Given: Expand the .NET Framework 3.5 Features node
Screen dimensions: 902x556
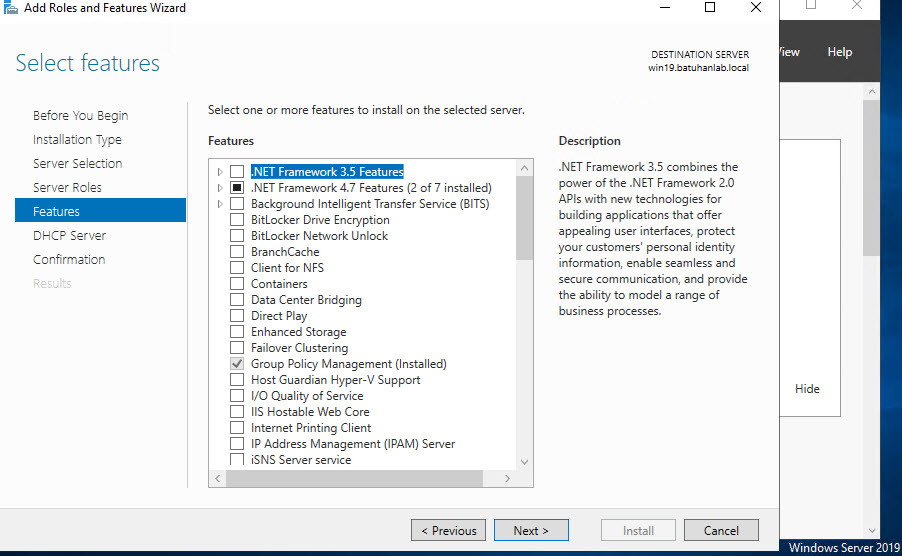Looking at the screenshot, I should (x=220, y=172).
